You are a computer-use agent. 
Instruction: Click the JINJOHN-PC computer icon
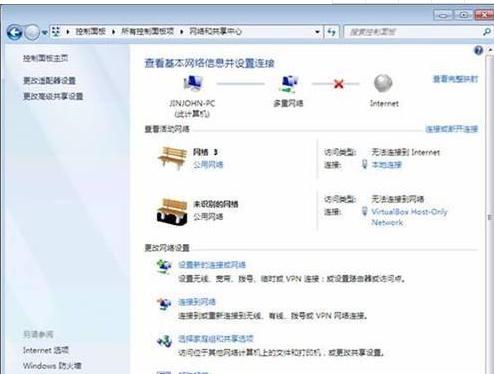[192, 83]
